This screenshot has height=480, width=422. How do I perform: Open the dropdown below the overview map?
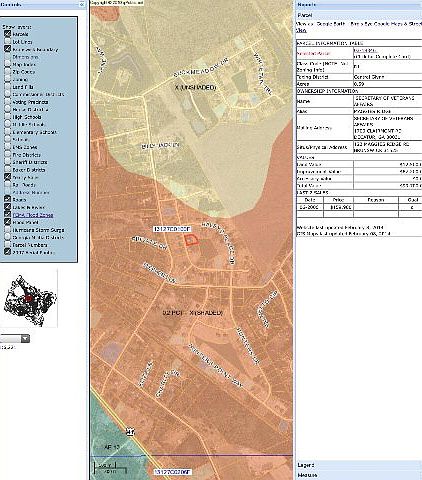point(25,339)
